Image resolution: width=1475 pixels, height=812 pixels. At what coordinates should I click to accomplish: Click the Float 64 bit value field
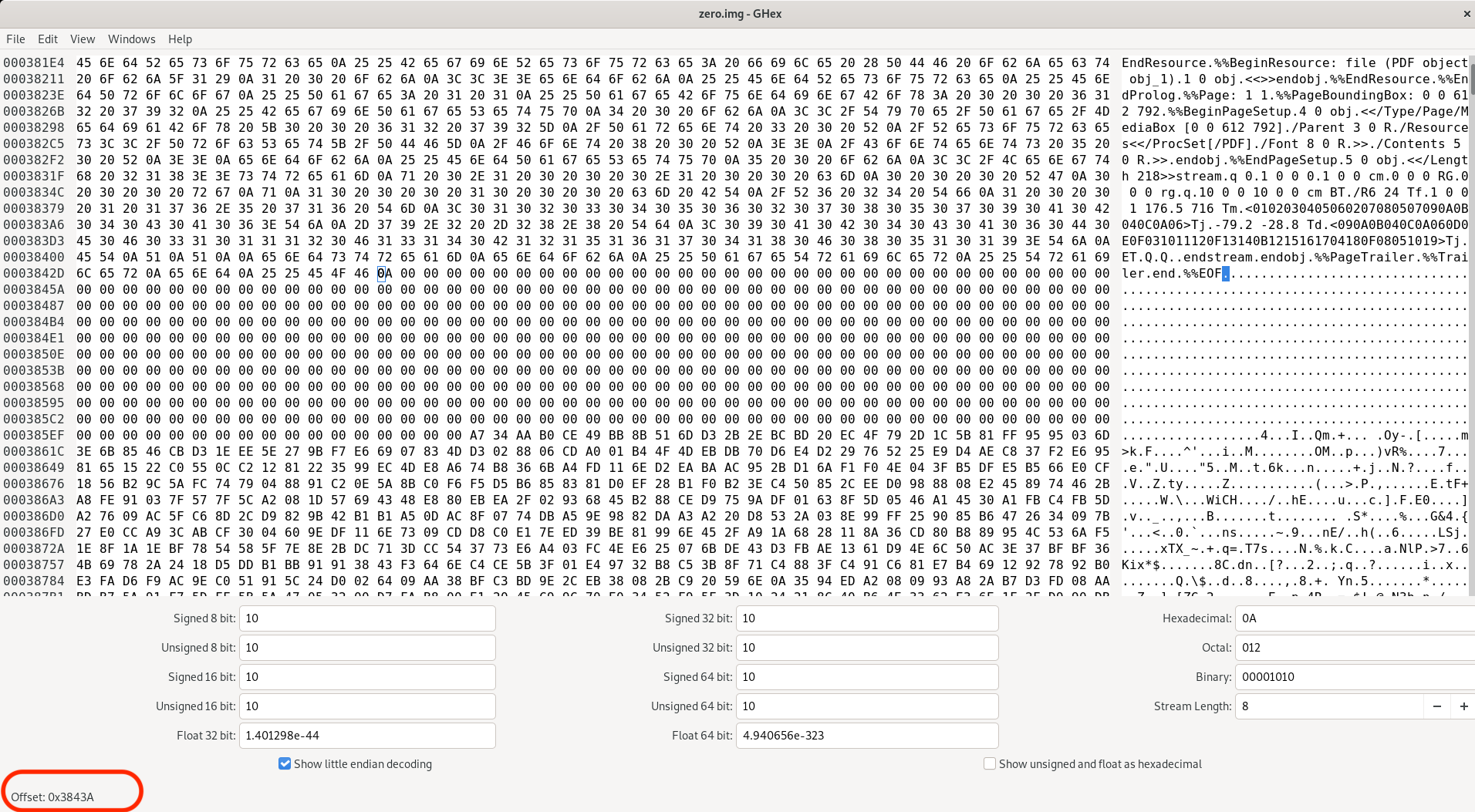point(867,736)
